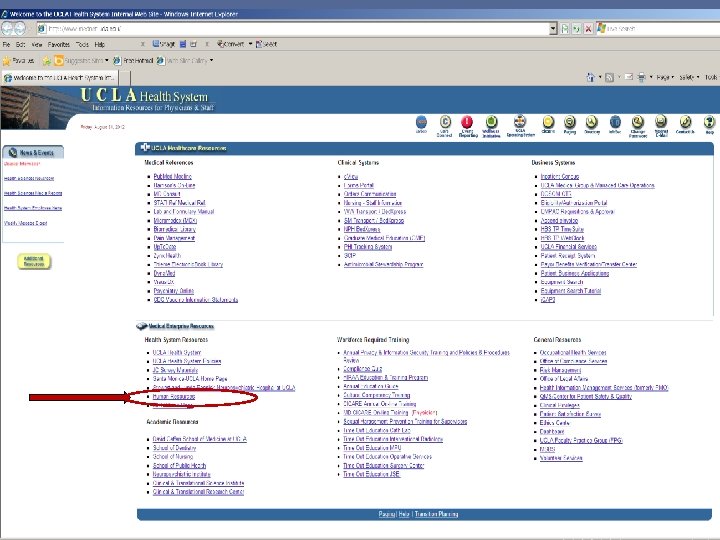Click Add to Favorites bar star icon
720x540 pixels.
click(46, 60)
